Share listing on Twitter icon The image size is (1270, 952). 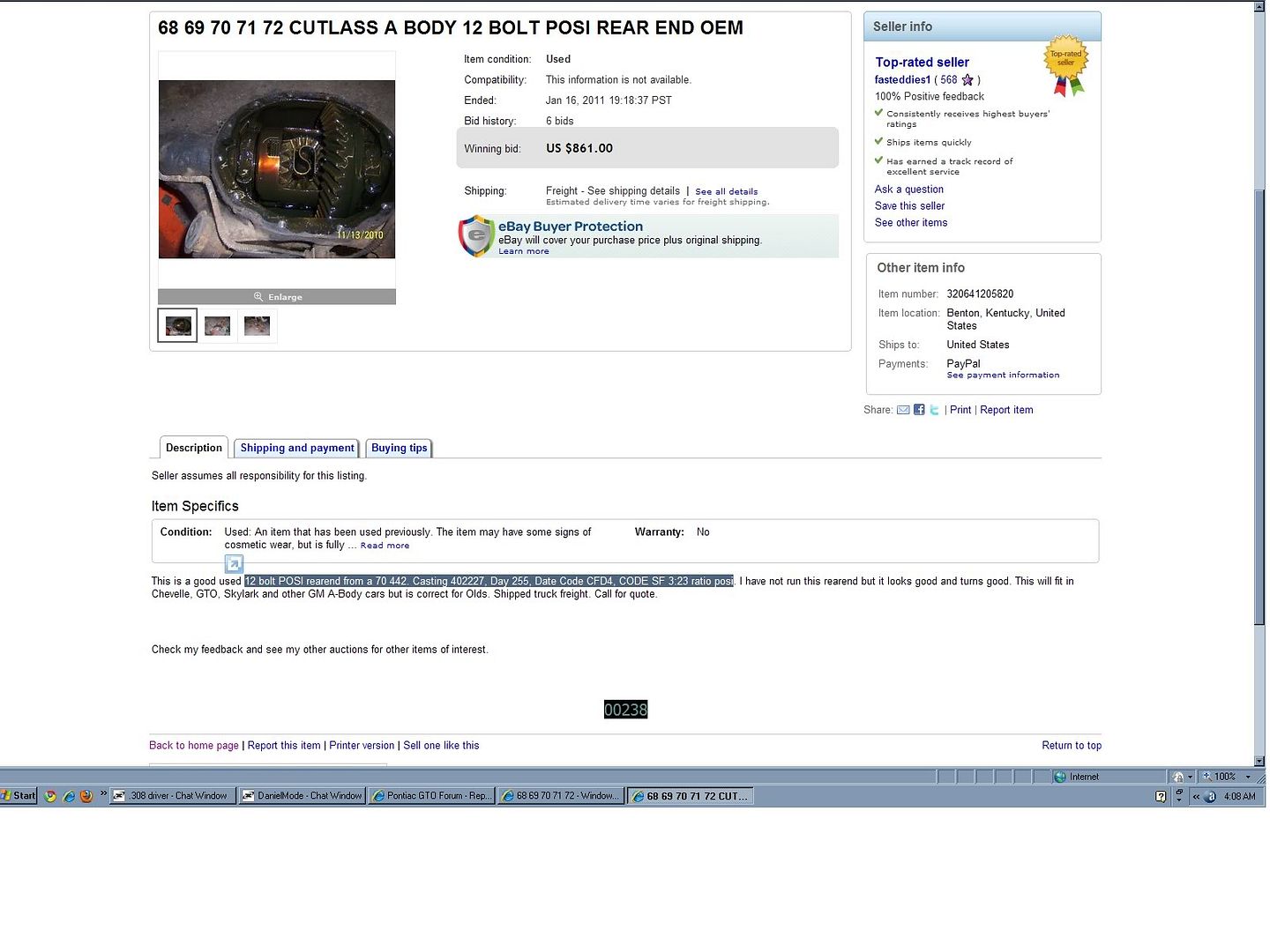(934, 410)
